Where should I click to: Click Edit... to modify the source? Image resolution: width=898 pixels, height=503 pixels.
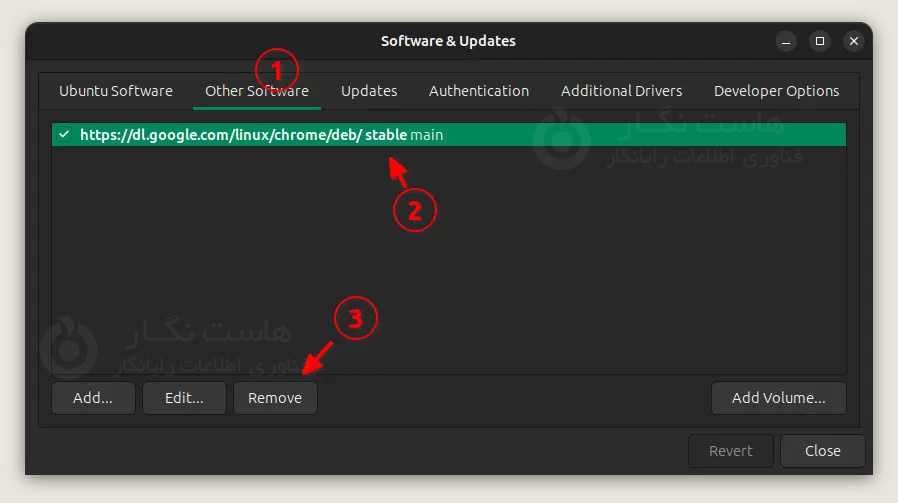click(x=184, y=398)
